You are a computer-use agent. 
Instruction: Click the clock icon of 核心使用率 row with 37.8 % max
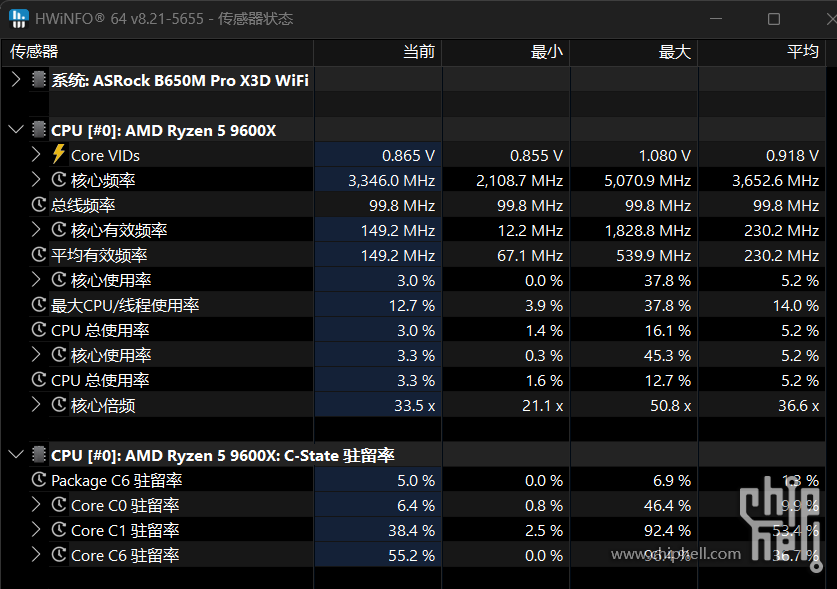pos(59,279)
